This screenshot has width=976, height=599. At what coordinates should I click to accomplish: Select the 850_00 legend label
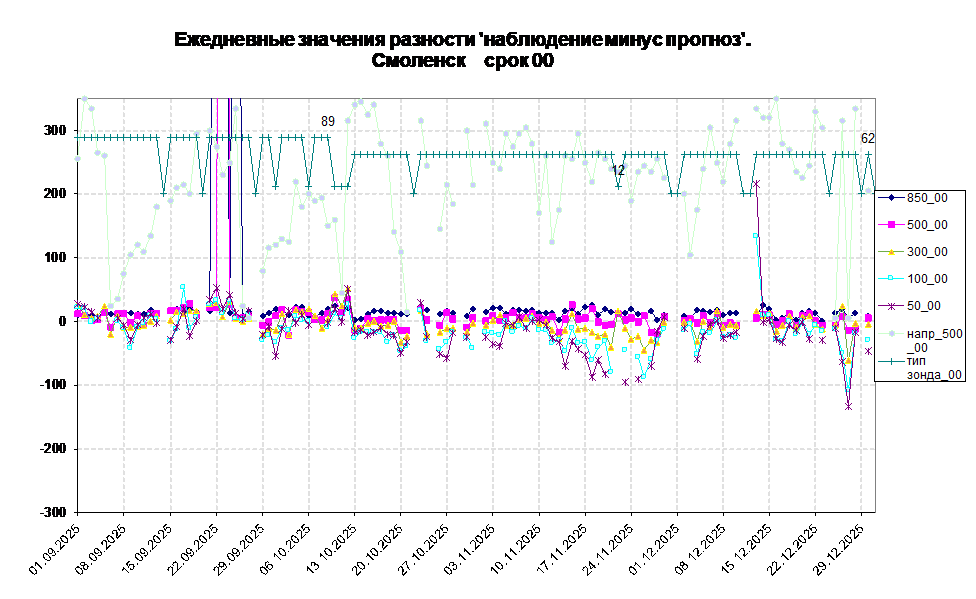tap(927, 198)
